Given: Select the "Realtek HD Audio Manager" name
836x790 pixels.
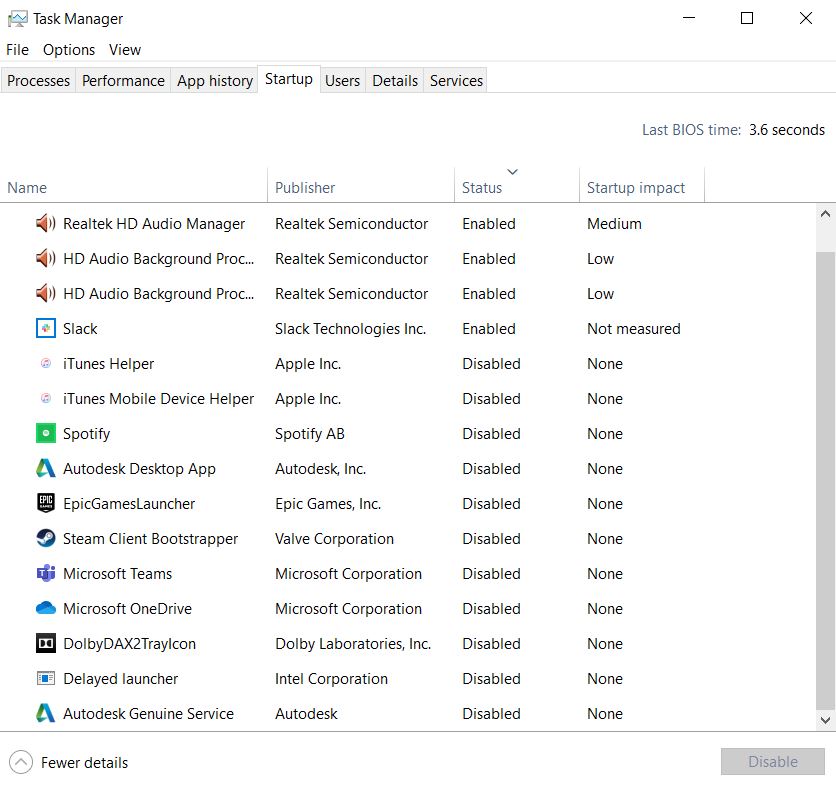Looking at the screenshot, I should tap(154, 224).
